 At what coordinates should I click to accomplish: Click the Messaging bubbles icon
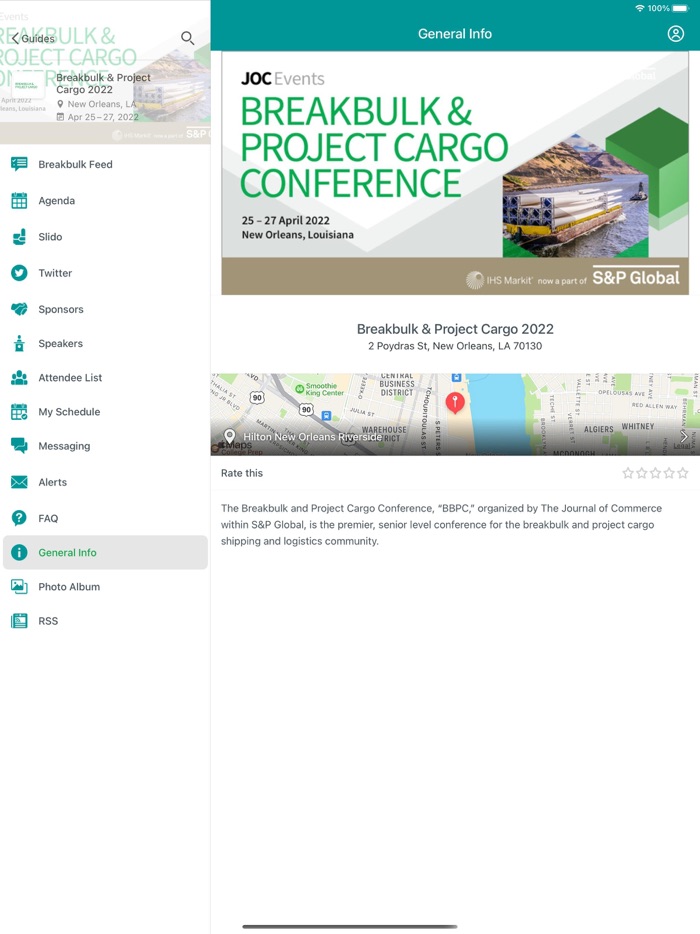coord(19,446)
